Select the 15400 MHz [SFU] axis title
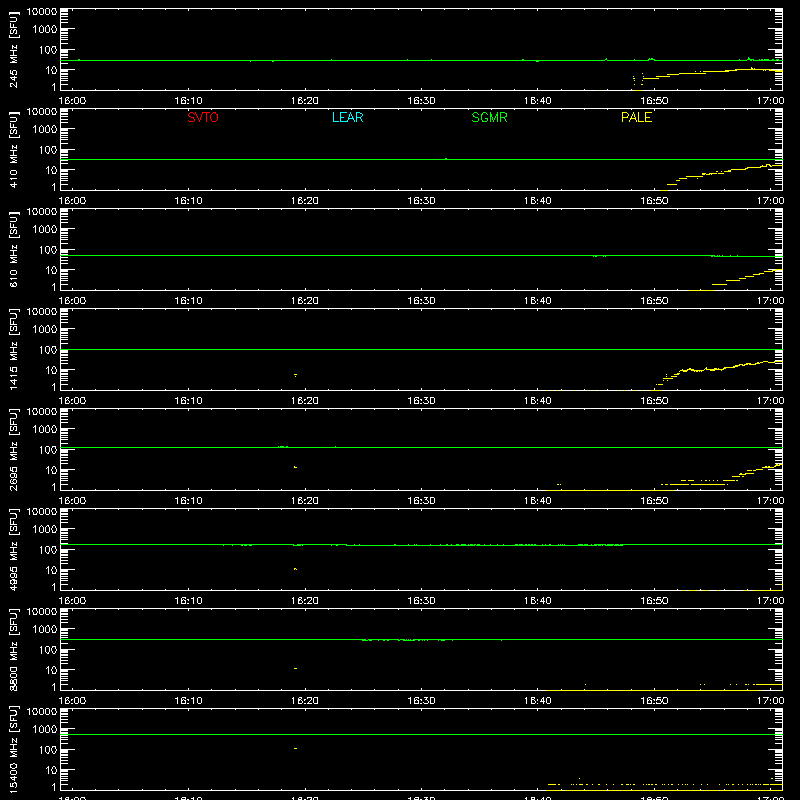The width and height of the screenshot is (800, 800). tap(14, 749)
